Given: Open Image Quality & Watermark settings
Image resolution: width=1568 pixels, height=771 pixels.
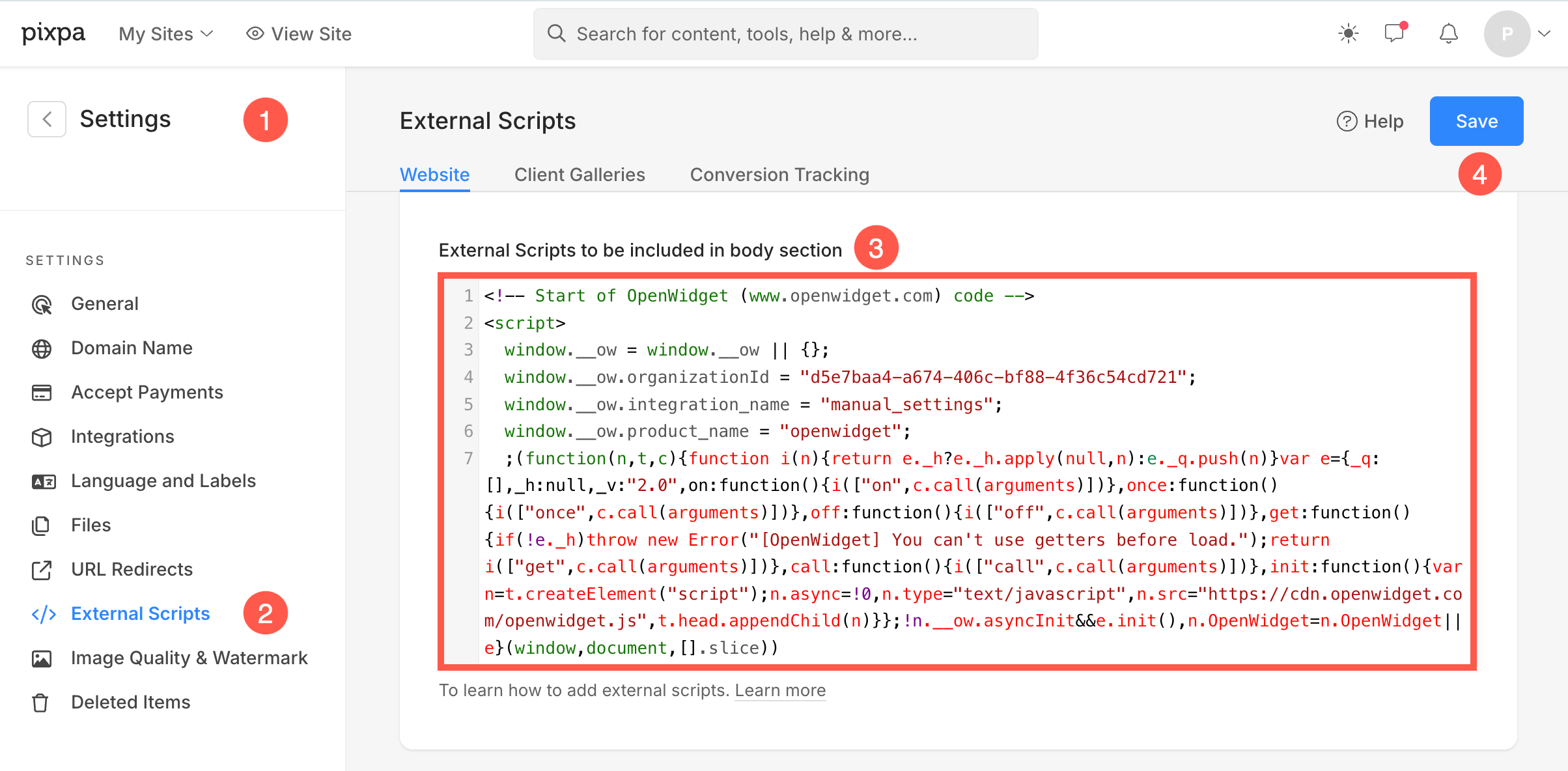Looking at the screenshot, I should (x=189, y=658).
